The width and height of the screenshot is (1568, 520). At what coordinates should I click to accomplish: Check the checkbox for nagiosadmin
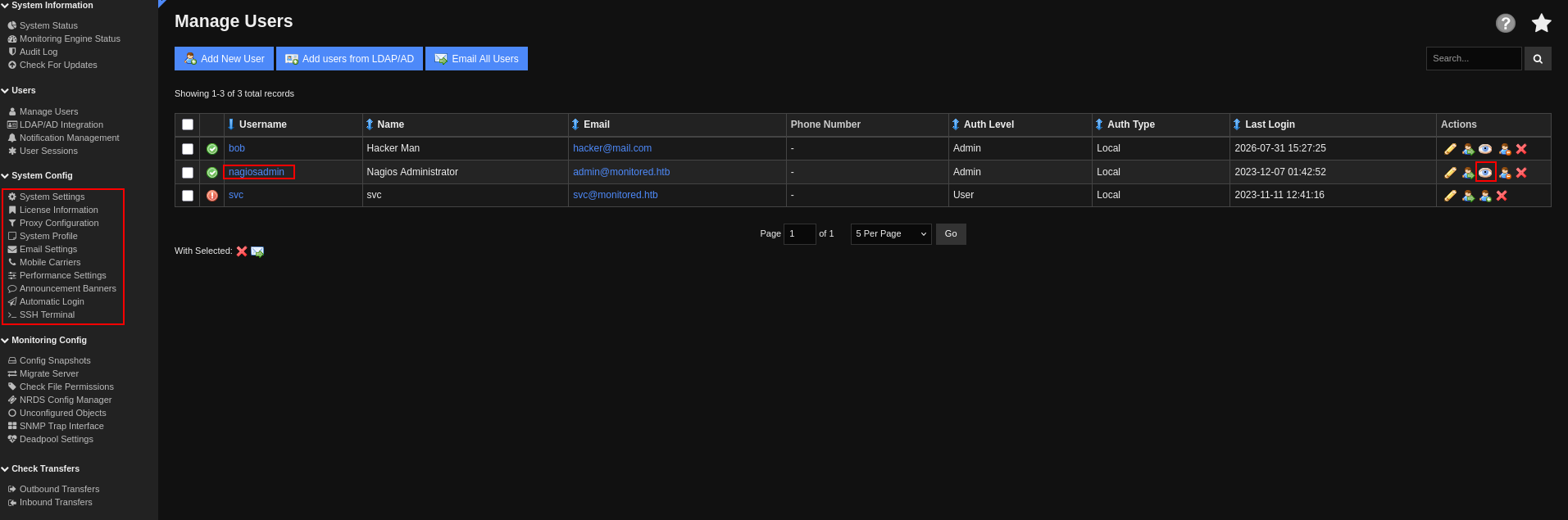188,173
